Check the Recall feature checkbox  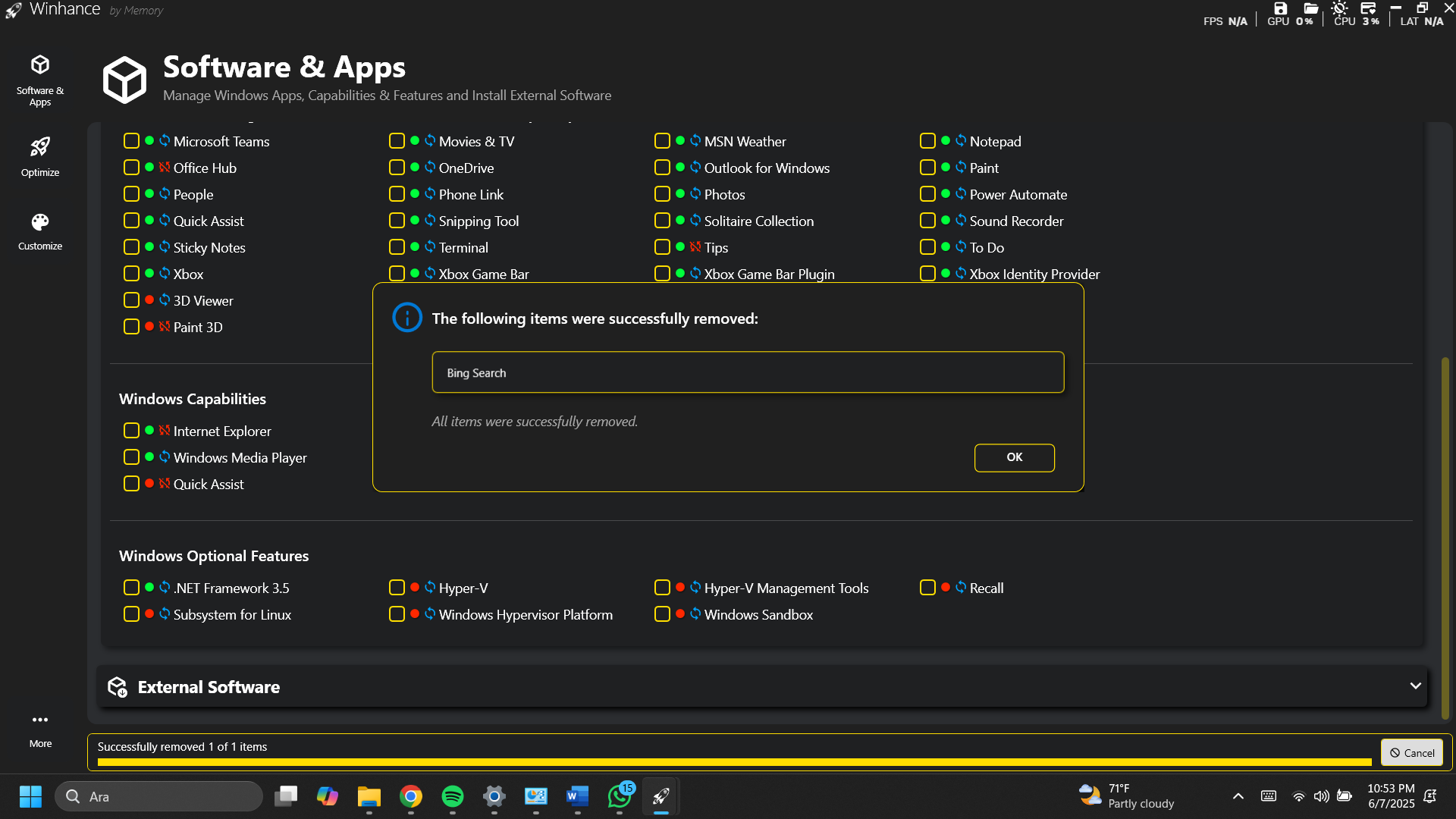tap(927, 588)
